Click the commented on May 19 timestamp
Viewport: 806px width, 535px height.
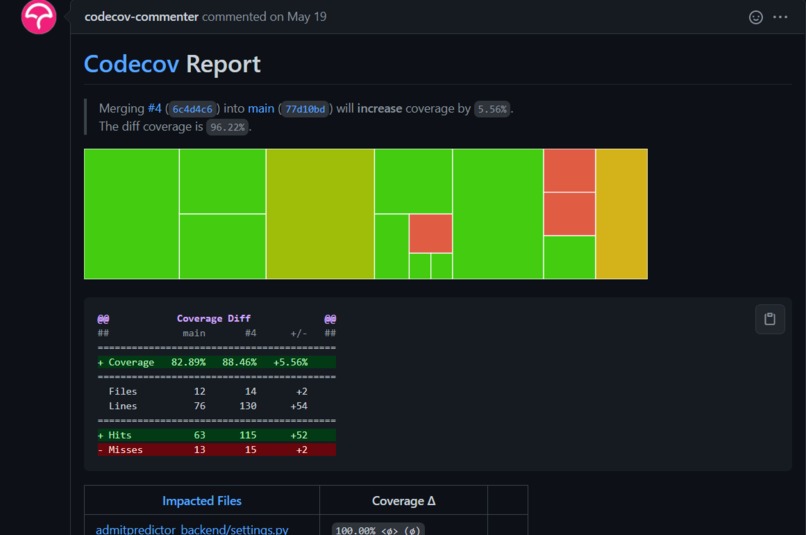pyautogui.click(x=264, y=17)
